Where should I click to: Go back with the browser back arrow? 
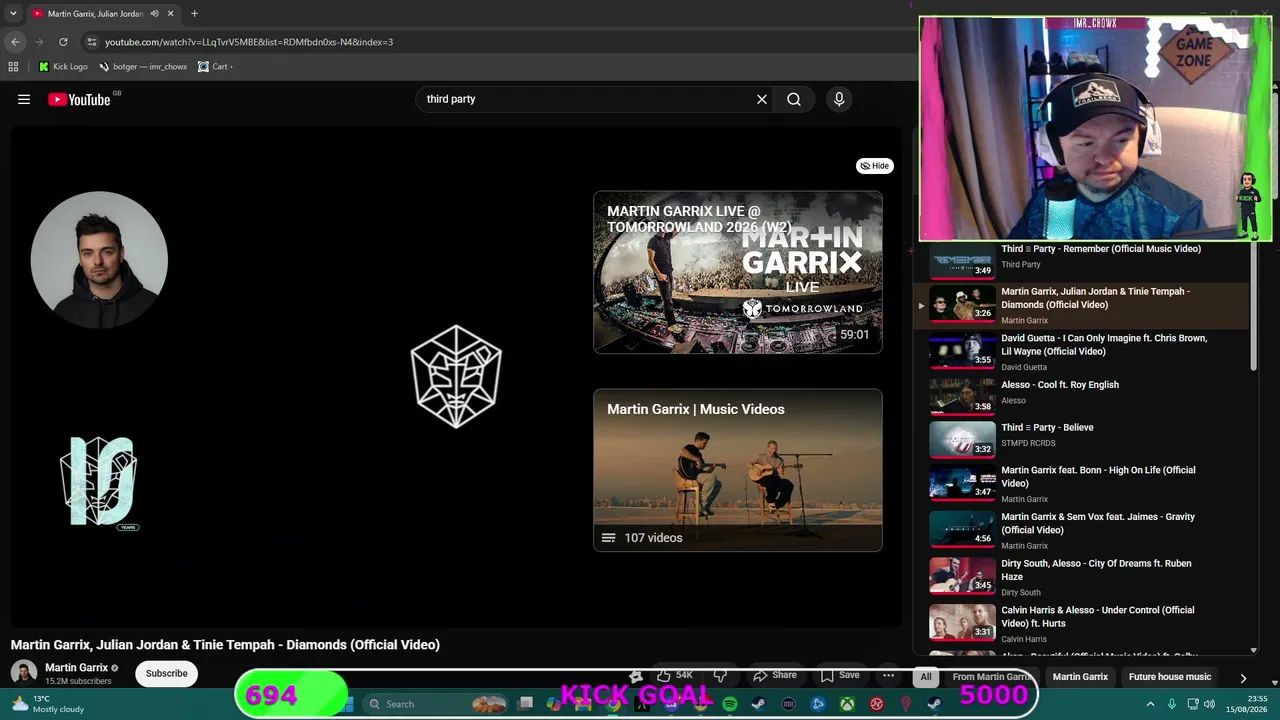click(15, 42)
